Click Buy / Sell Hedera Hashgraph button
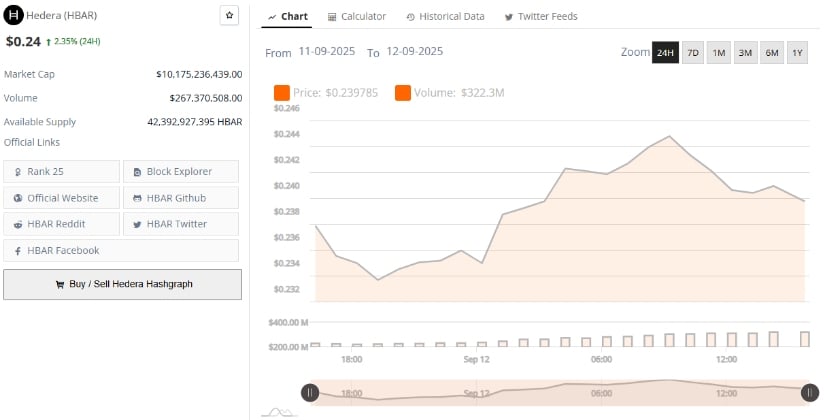Image resolution: width=825 pixels, height=420 pixels. coord(123,284)
